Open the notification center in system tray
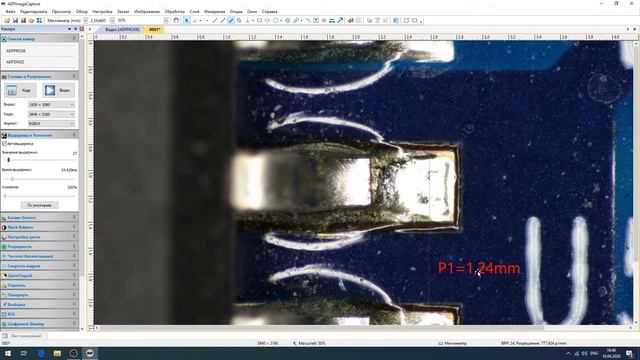Viewport: 640px width, 360px height. tap(629, 353)
